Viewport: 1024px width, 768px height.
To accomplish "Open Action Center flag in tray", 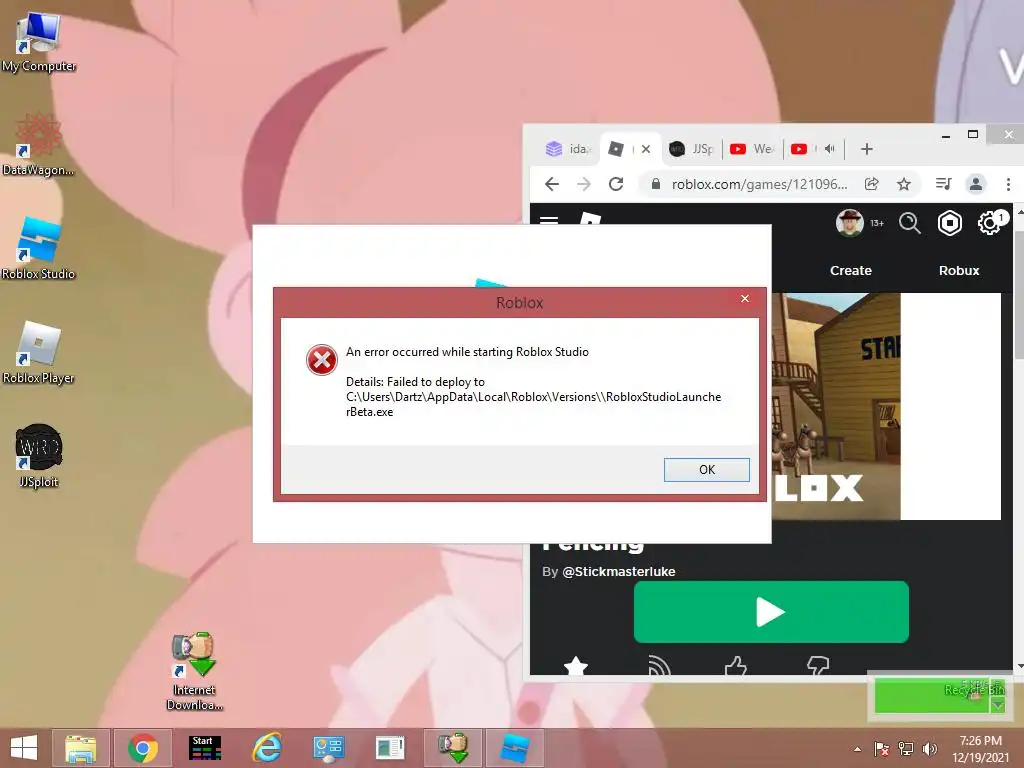I will click(882, 749).
